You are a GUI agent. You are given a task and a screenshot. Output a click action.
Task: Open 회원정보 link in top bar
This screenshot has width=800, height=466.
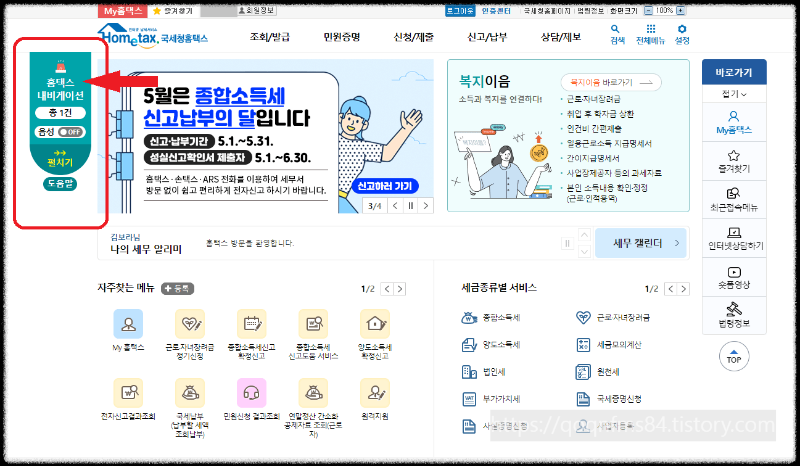pos(257,10)
